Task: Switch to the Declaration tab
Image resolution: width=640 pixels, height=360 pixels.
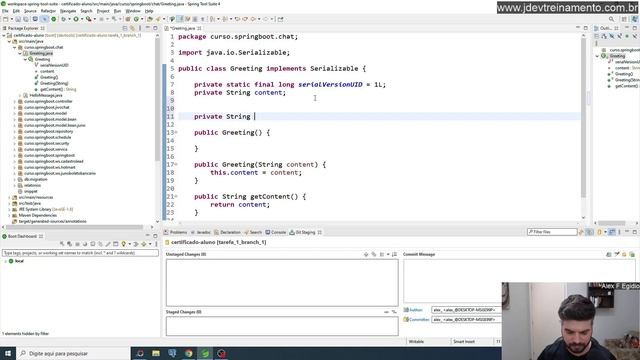Action: pyautogui.click(x=227, y=232)
